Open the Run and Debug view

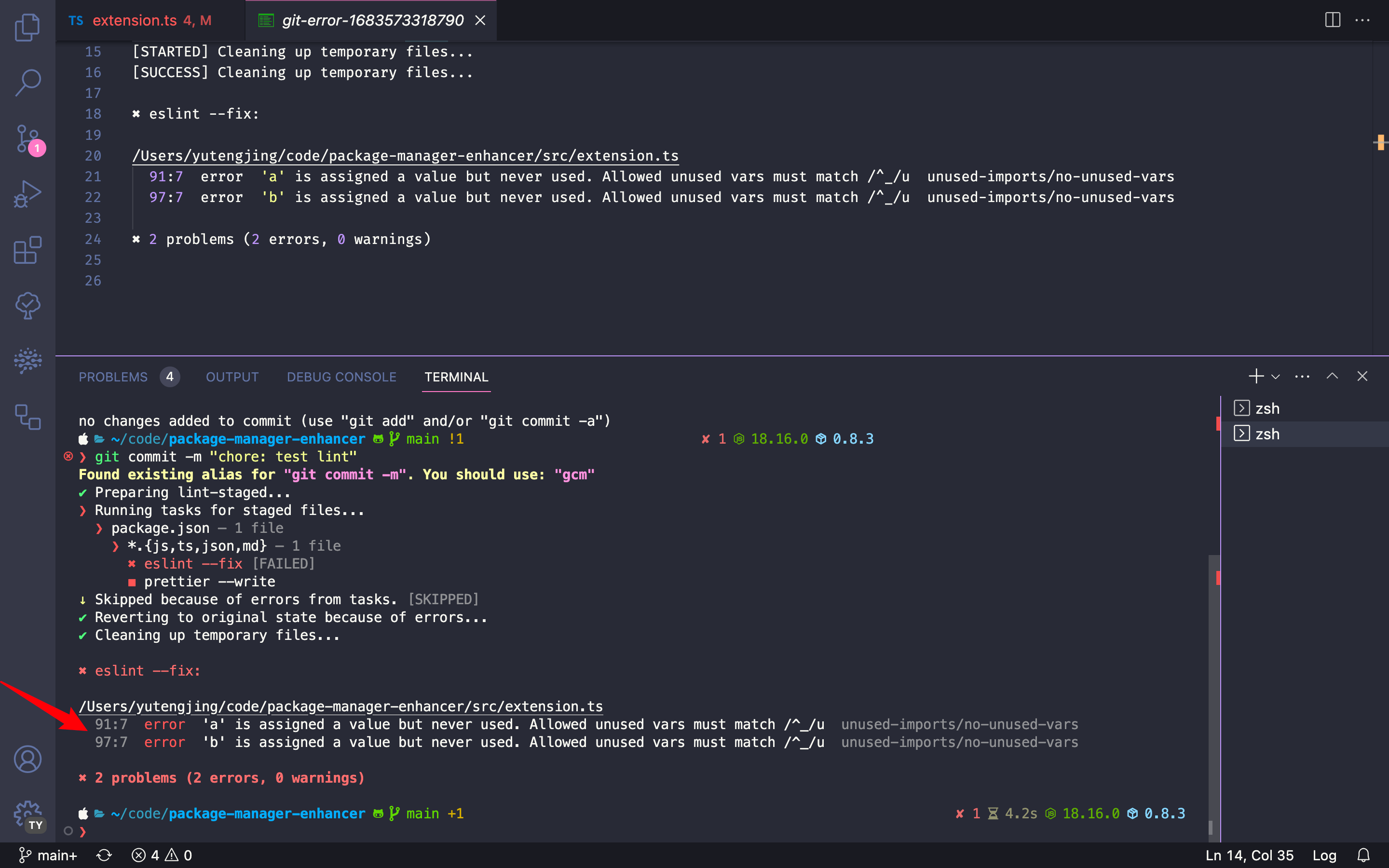(x=27, y=193)
